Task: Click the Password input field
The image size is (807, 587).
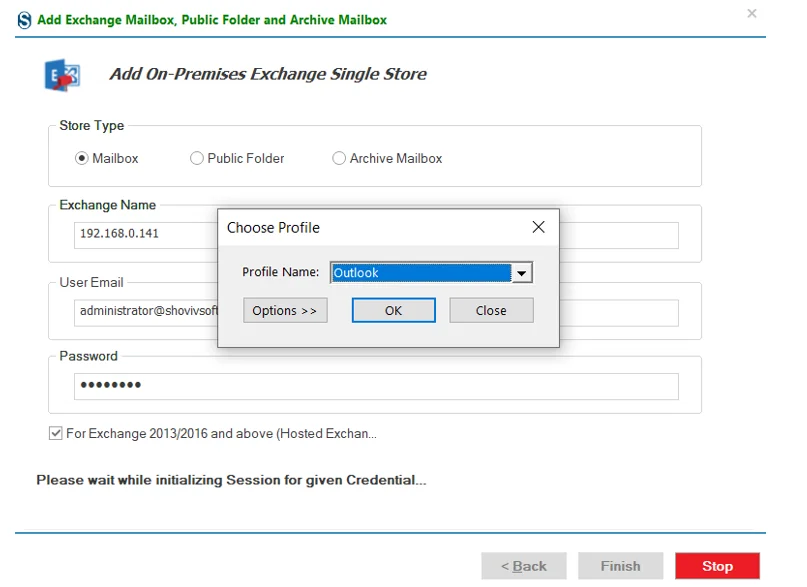Action: coord(376,386)
